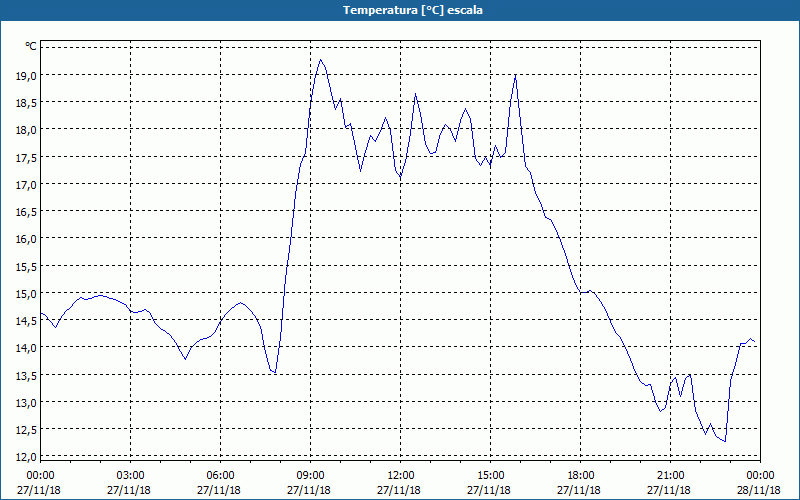Click the 06:00 time axis label
The width and height of the screenshot is (800, 500).
click(220, 476)
